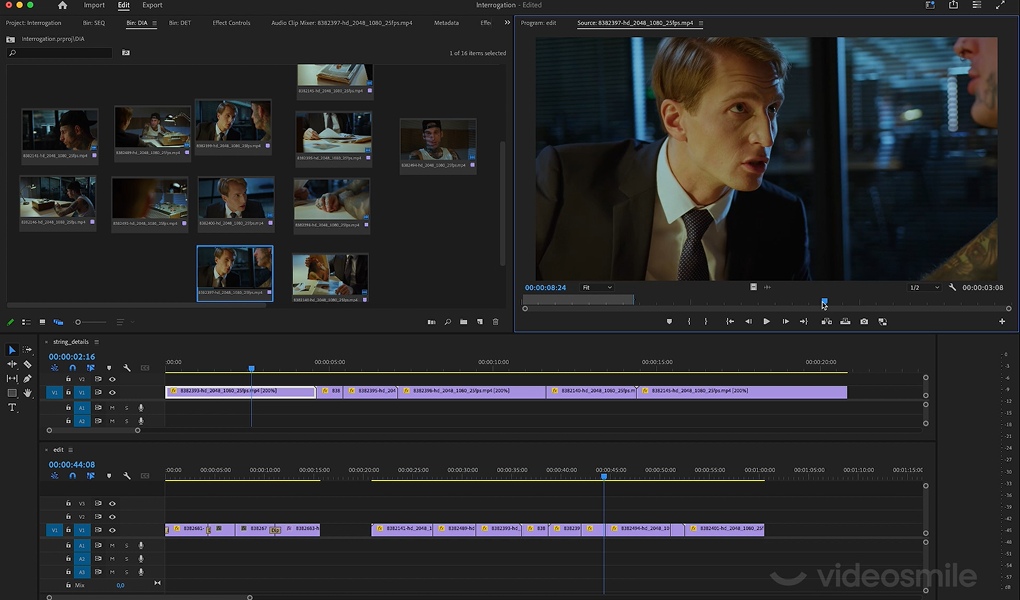Open the Bin: DET tab
This screenshot has height=600, width=1020.
tap(180, 23)
